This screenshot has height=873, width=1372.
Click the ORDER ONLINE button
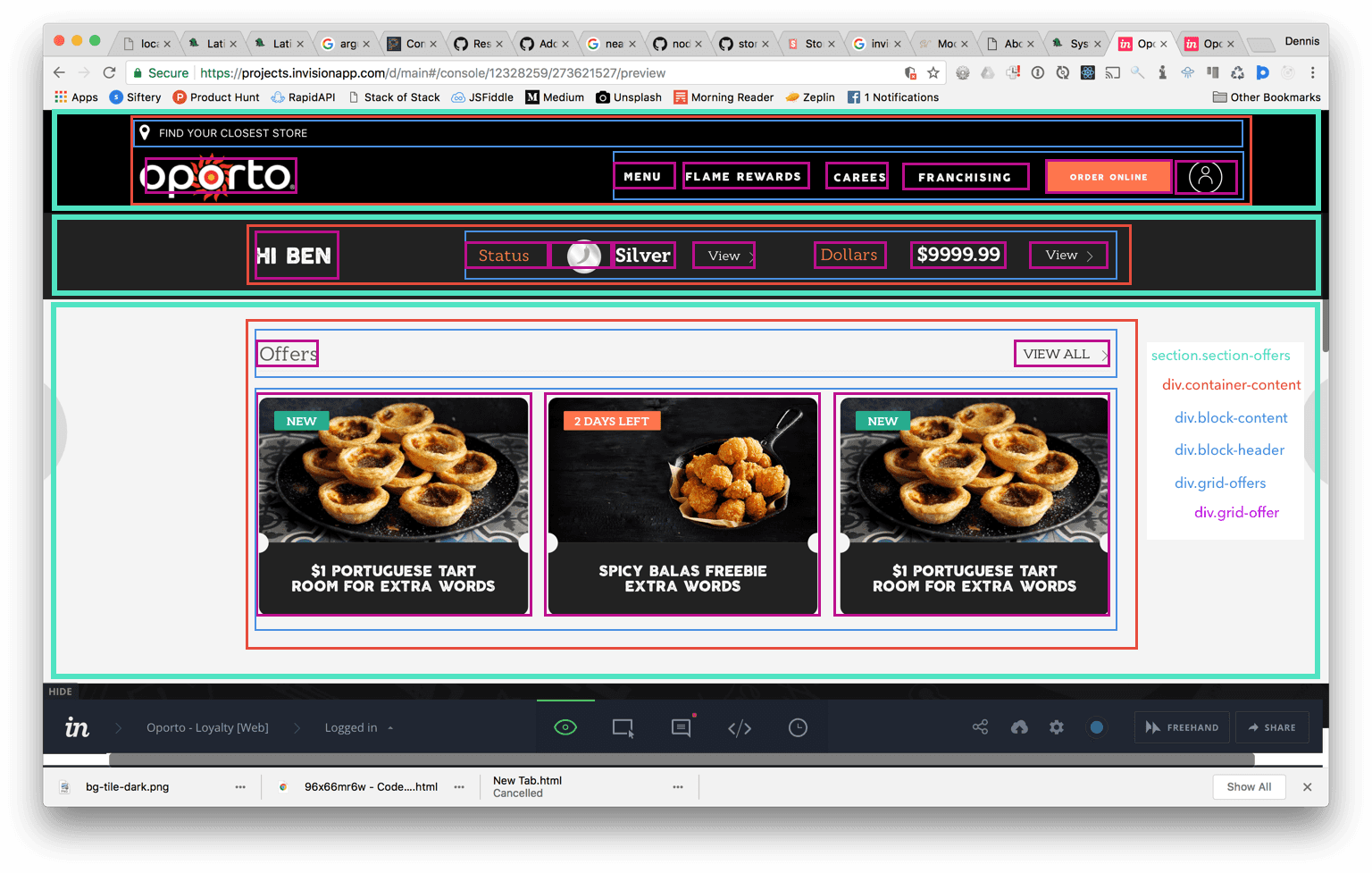pos(1108,177)
